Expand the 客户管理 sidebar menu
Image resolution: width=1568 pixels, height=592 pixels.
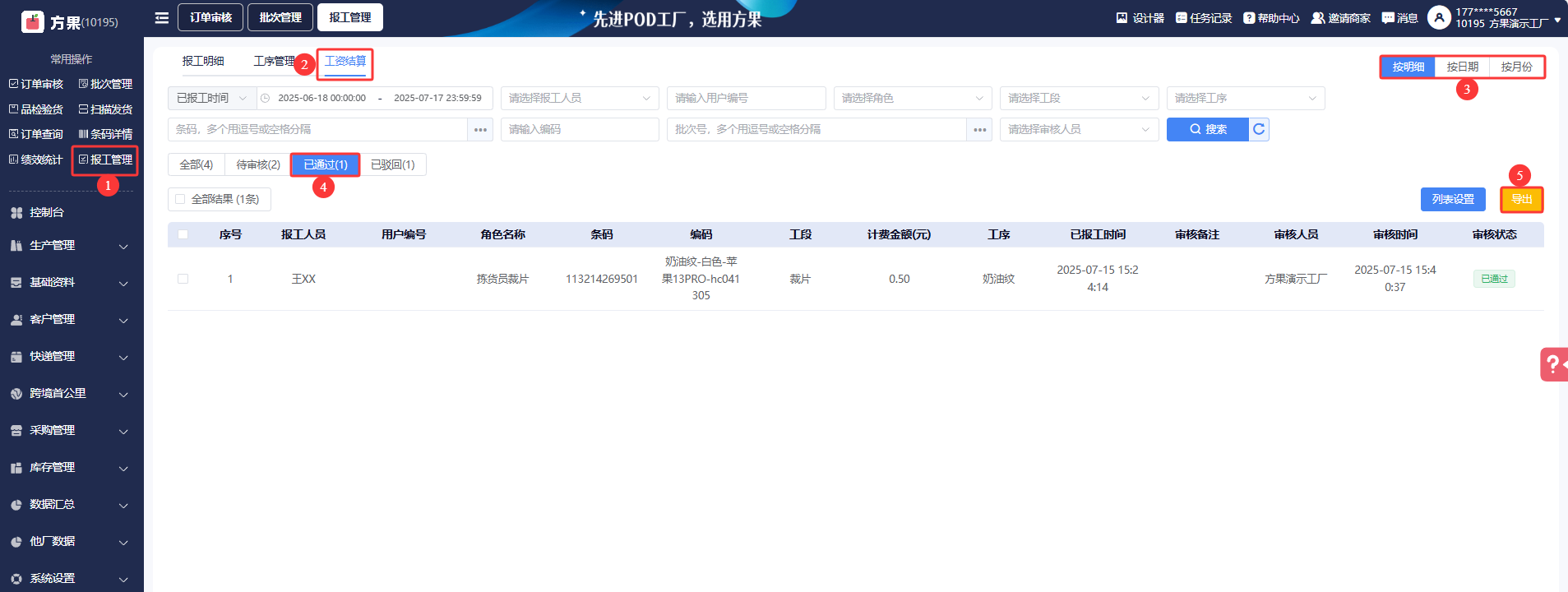coord(72,320)
